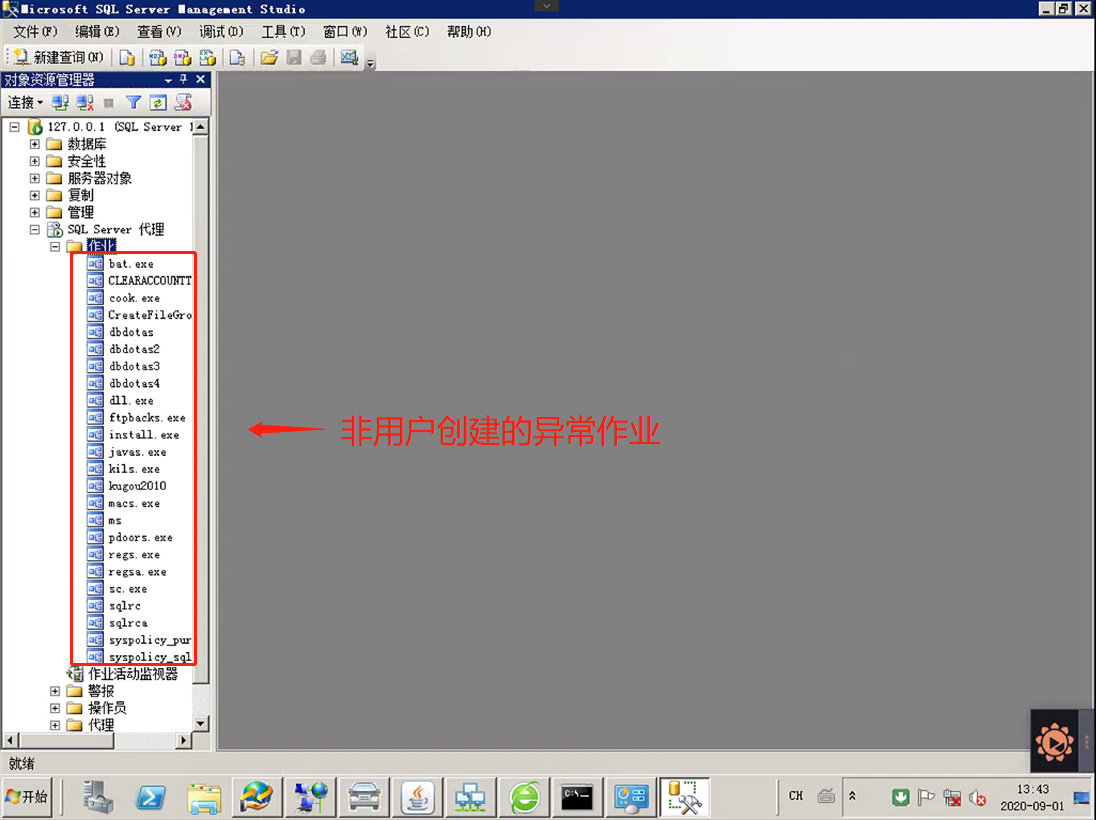Collapse the 作业 folder

point(55,247)
